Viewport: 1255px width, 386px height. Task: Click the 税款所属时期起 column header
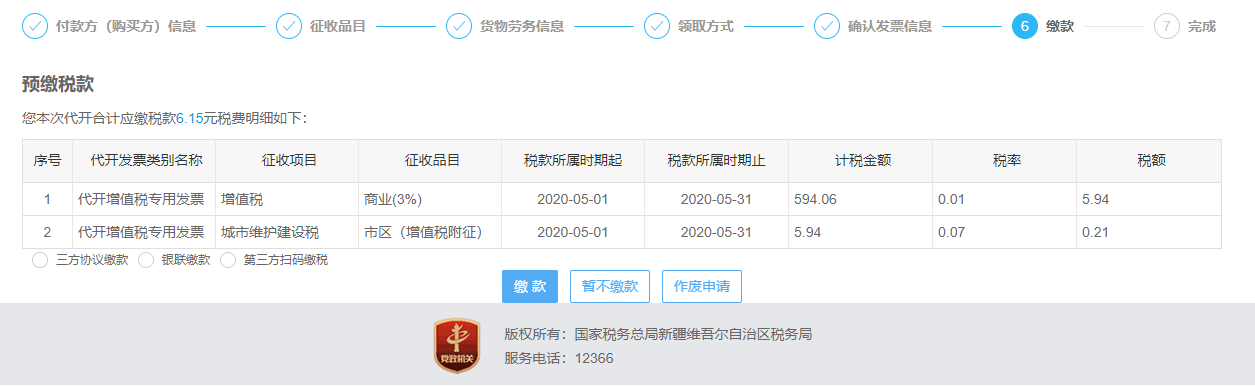573,161
